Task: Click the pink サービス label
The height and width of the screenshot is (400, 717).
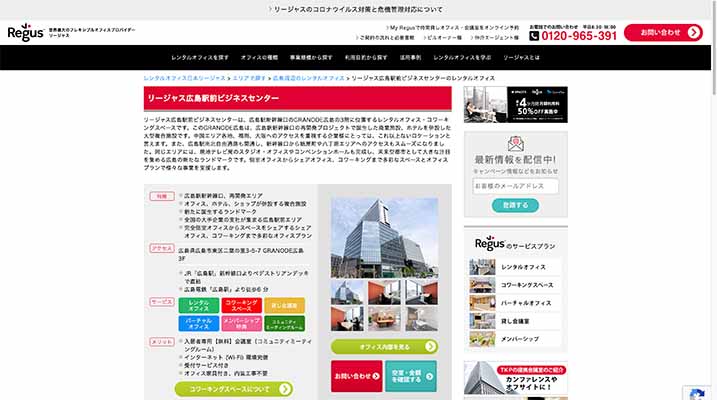Action: pos(162,302)
